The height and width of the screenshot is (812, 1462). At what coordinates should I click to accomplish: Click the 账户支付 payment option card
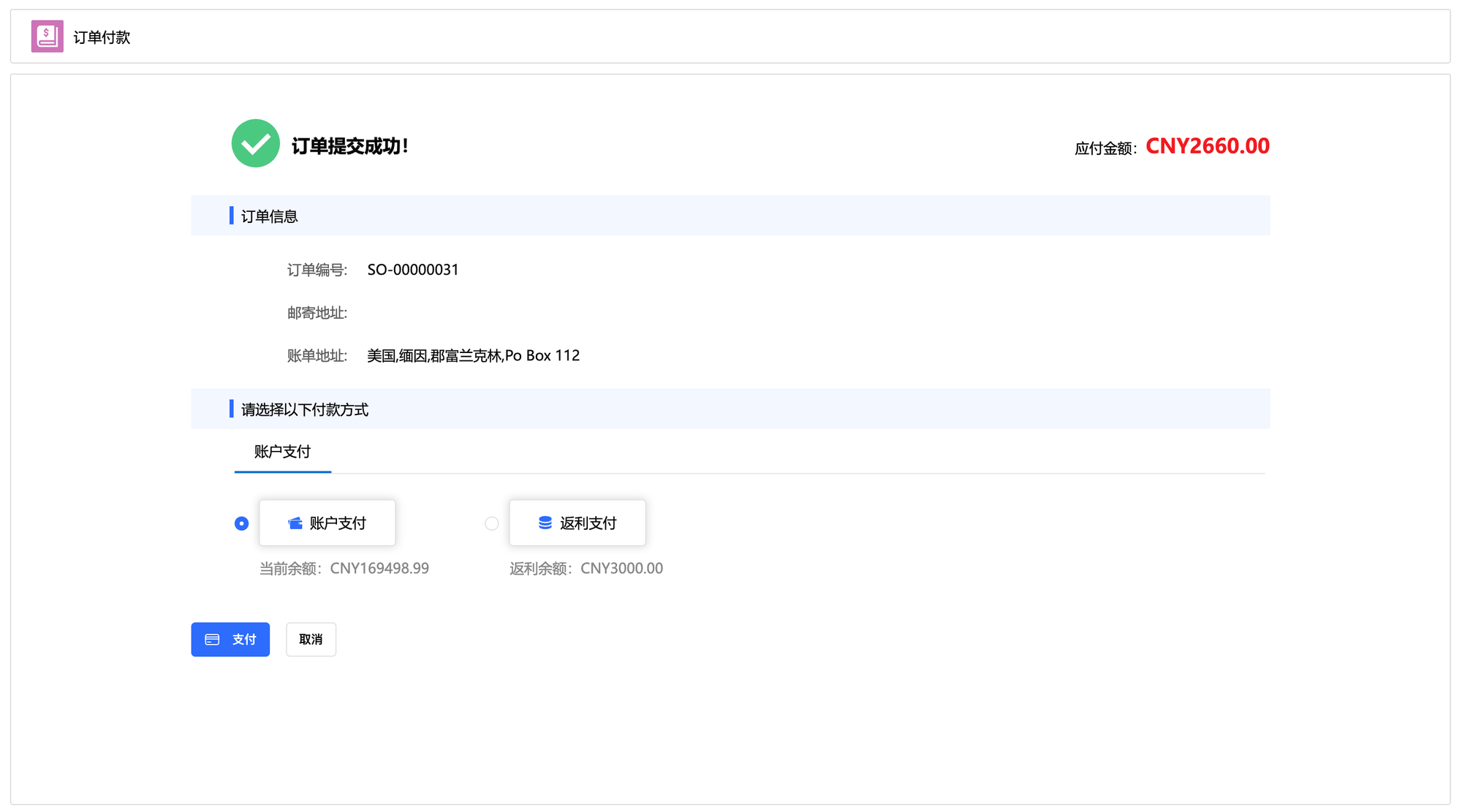pos(327,523)
